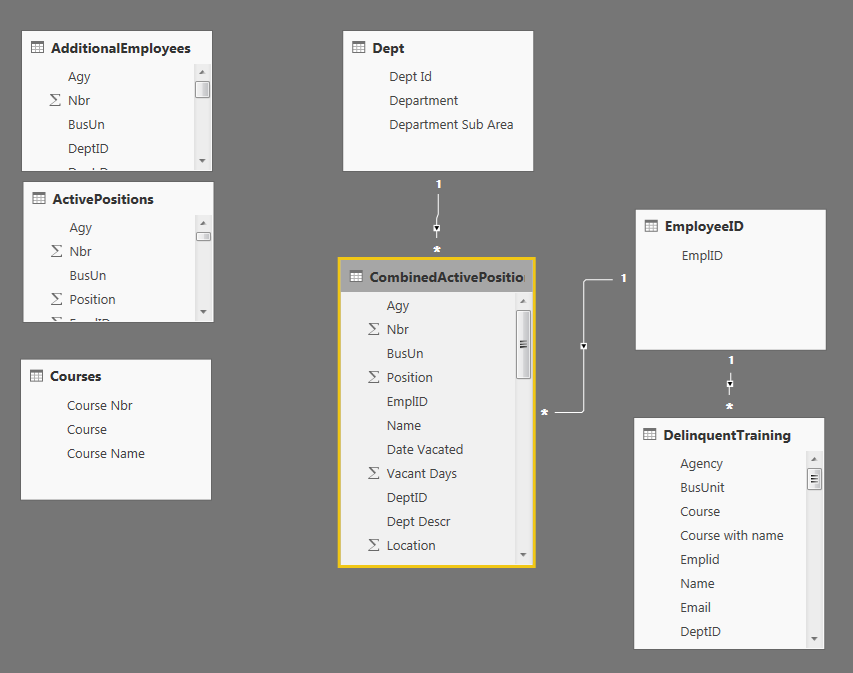Click sigma icon beside Position in CombinedActivePositions
Image resolution: width=853 pixels, height=673 pixels.
tap(374, 376)
